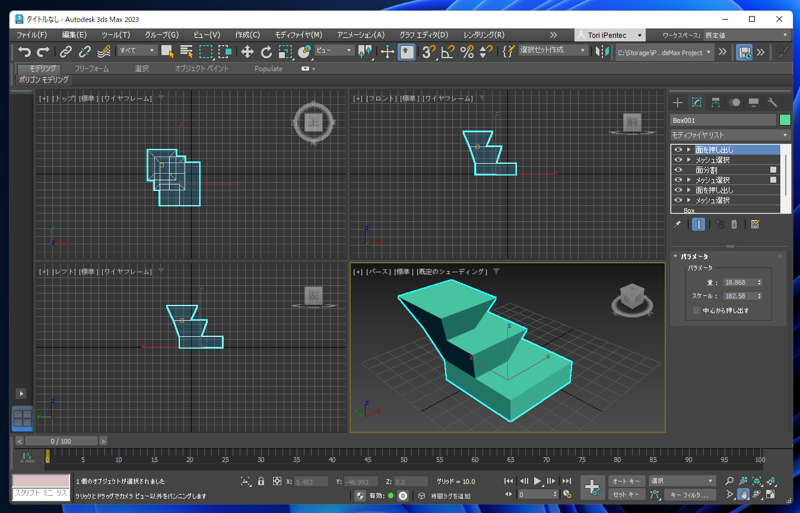Enable 中心から押し出す checkbox
The width and height of the screenshot is (800, 513).
pos(696,310)
